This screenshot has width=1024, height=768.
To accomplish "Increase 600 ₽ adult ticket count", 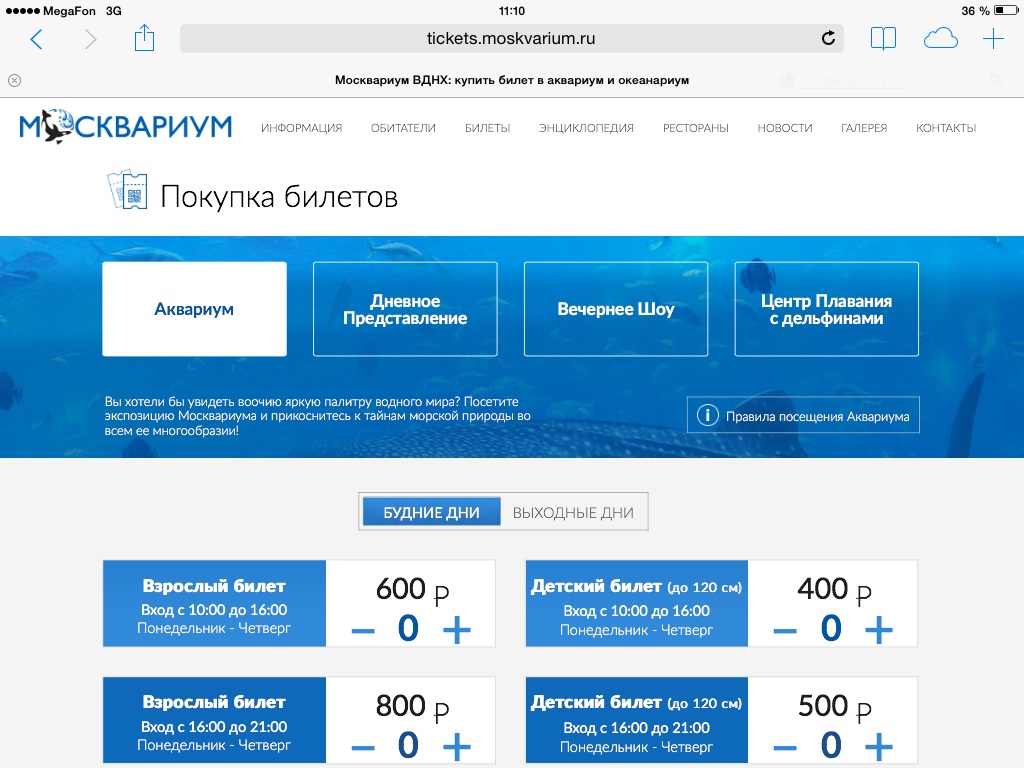I will coord(457,630).
